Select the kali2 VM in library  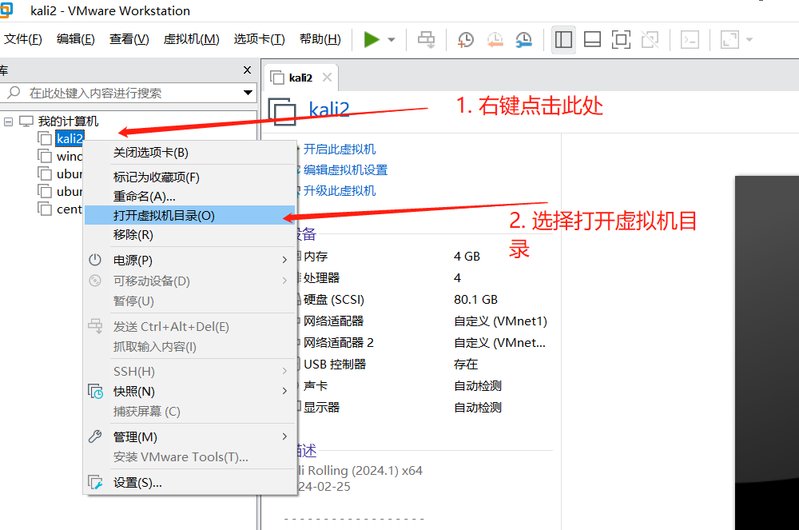(70, 138)
